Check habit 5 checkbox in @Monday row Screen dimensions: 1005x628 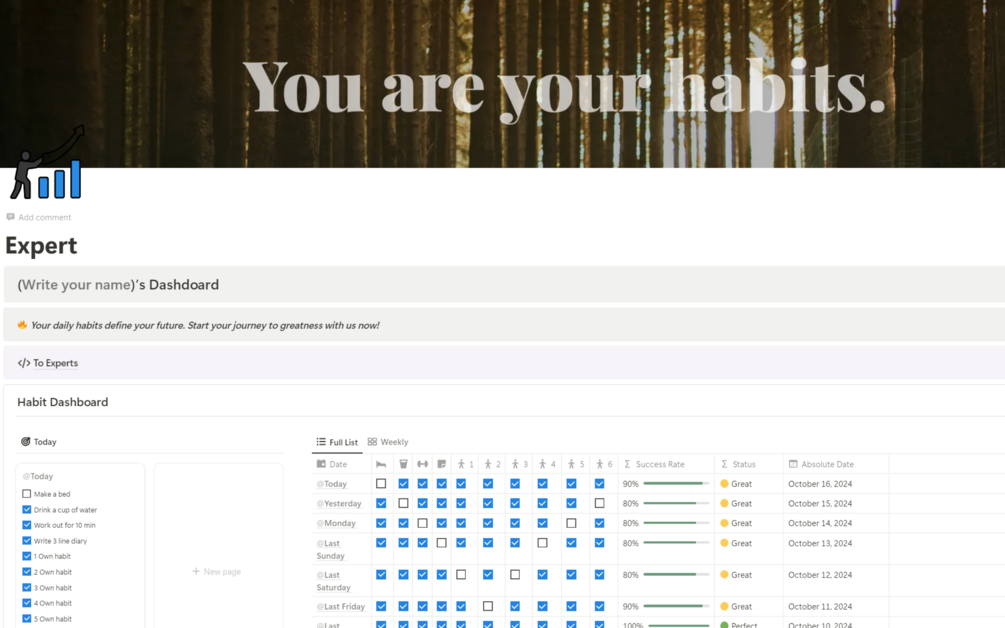(571, 523)
